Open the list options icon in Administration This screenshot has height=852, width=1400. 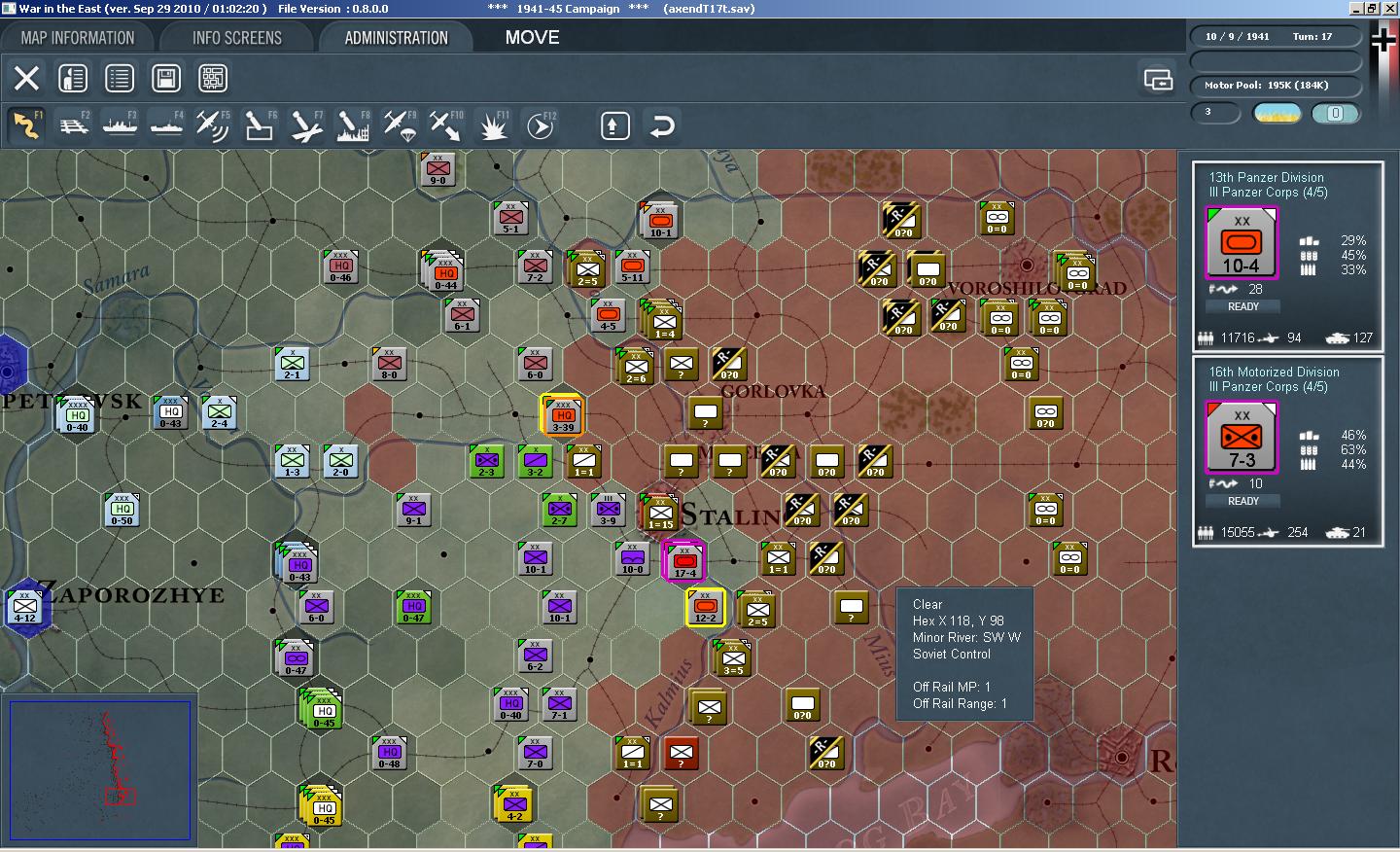pos(120,78)
